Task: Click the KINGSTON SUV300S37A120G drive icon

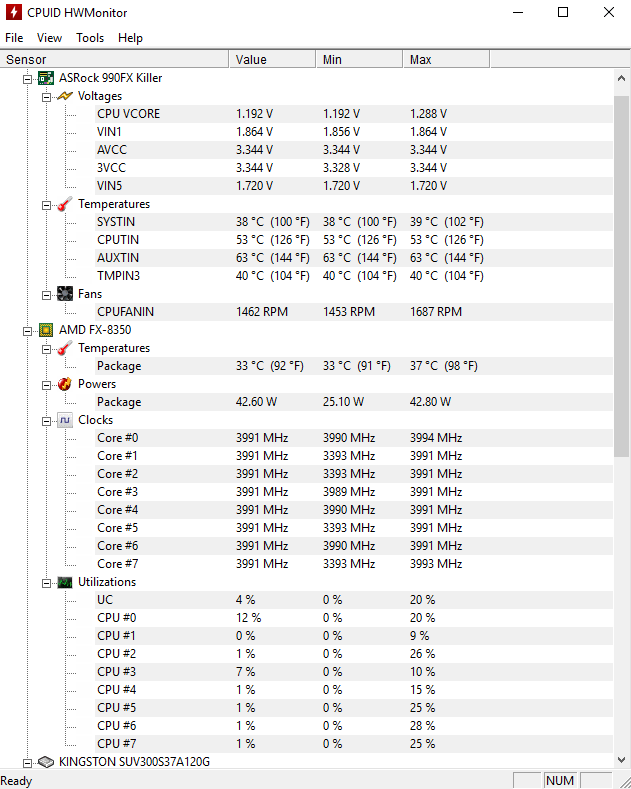Action: pos(46,762)
